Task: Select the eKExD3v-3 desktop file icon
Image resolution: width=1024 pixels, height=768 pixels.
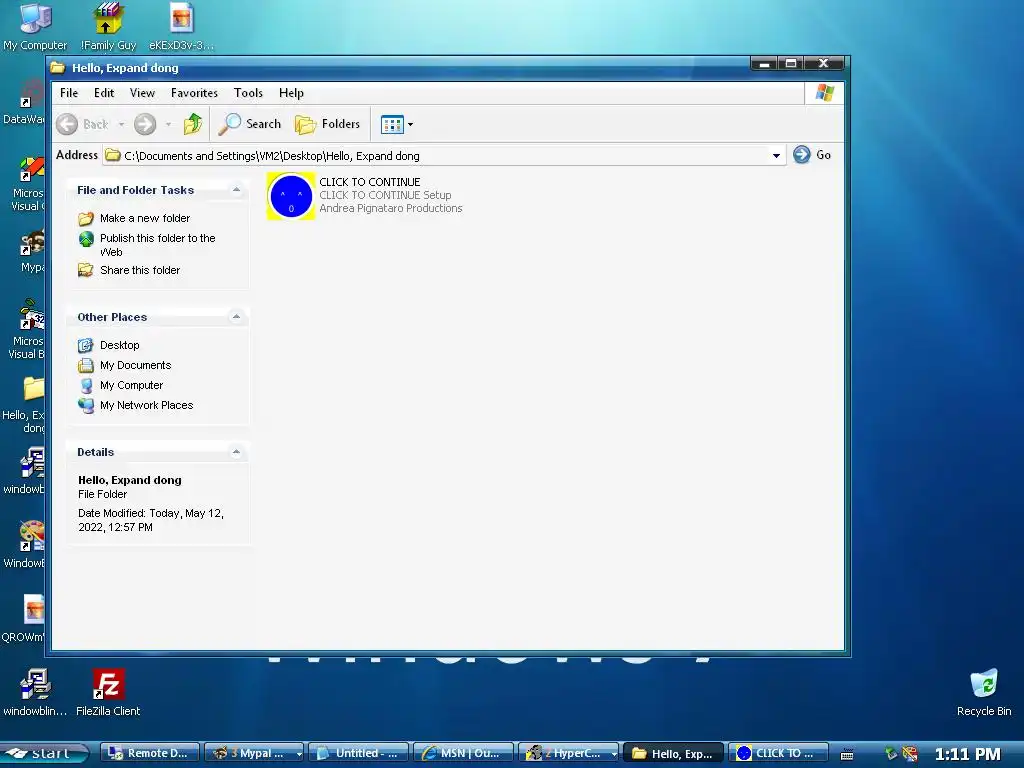Action: 181,27
